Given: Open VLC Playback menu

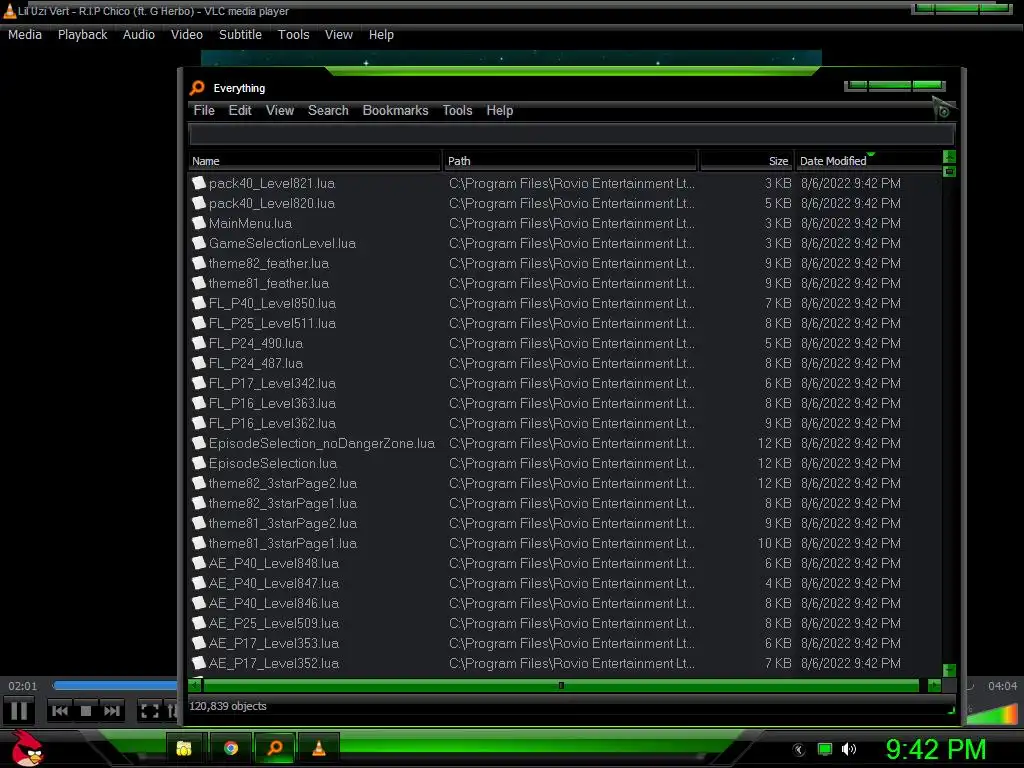Looking at the screenshot, I should 82,35.
